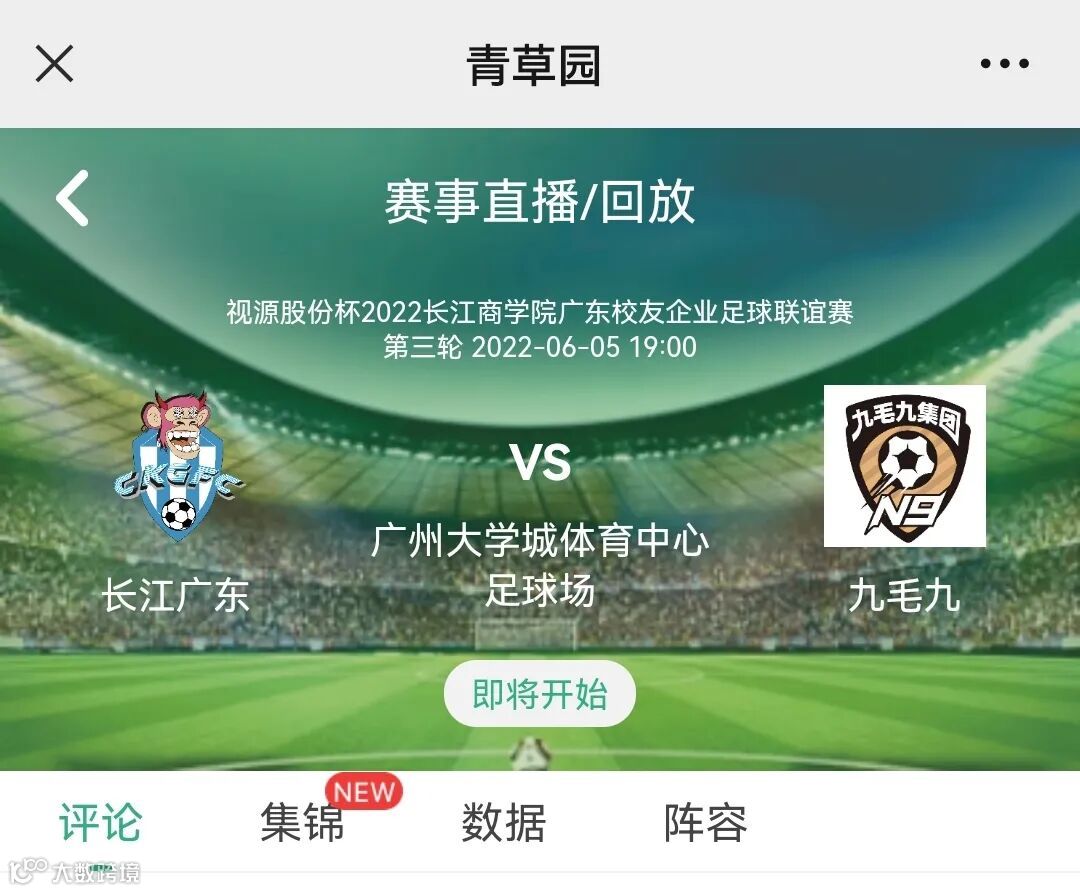The height and width of the screenshot is (892, 1080).
Task: Click the 长江广东 team name
Action: [x=176, y=594]
